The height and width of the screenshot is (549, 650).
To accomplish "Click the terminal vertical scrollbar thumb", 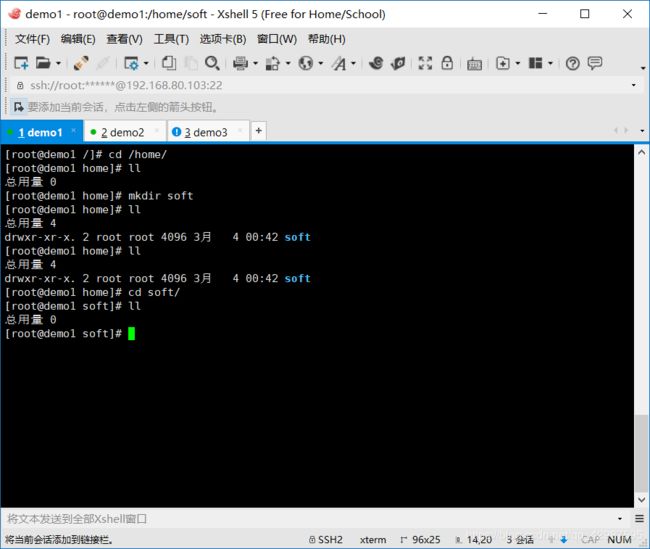I will (x=641, y=453).
